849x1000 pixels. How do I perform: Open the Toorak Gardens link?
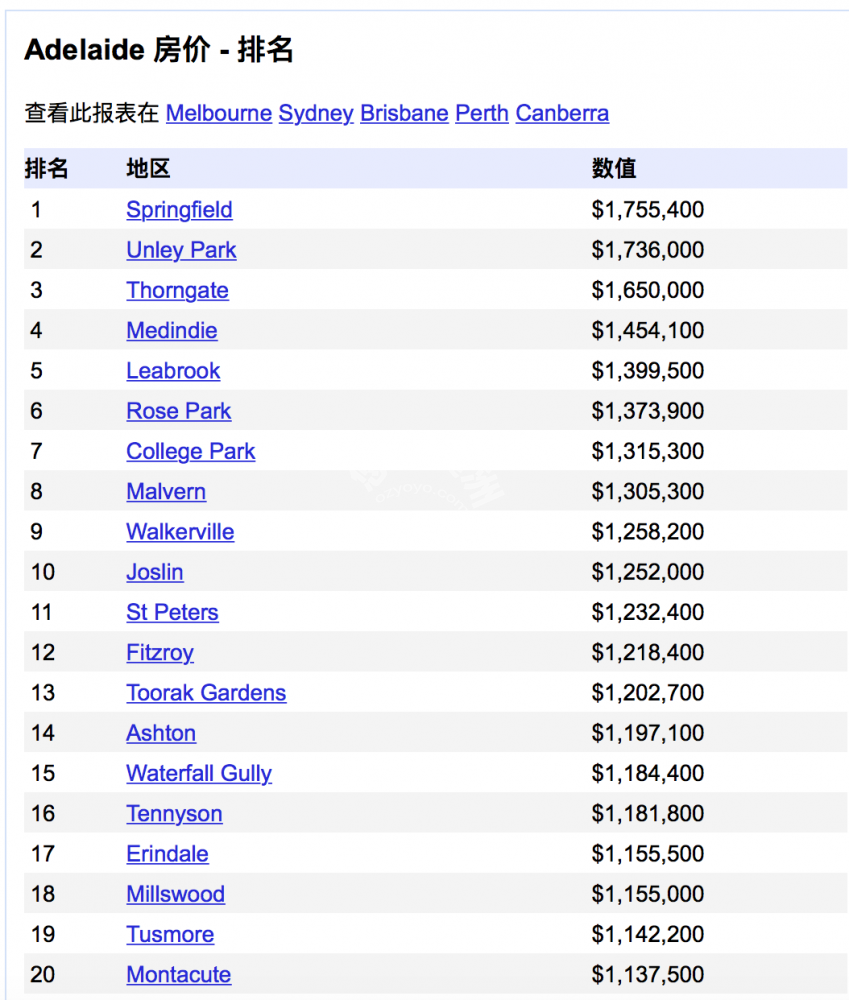[206, 693]
